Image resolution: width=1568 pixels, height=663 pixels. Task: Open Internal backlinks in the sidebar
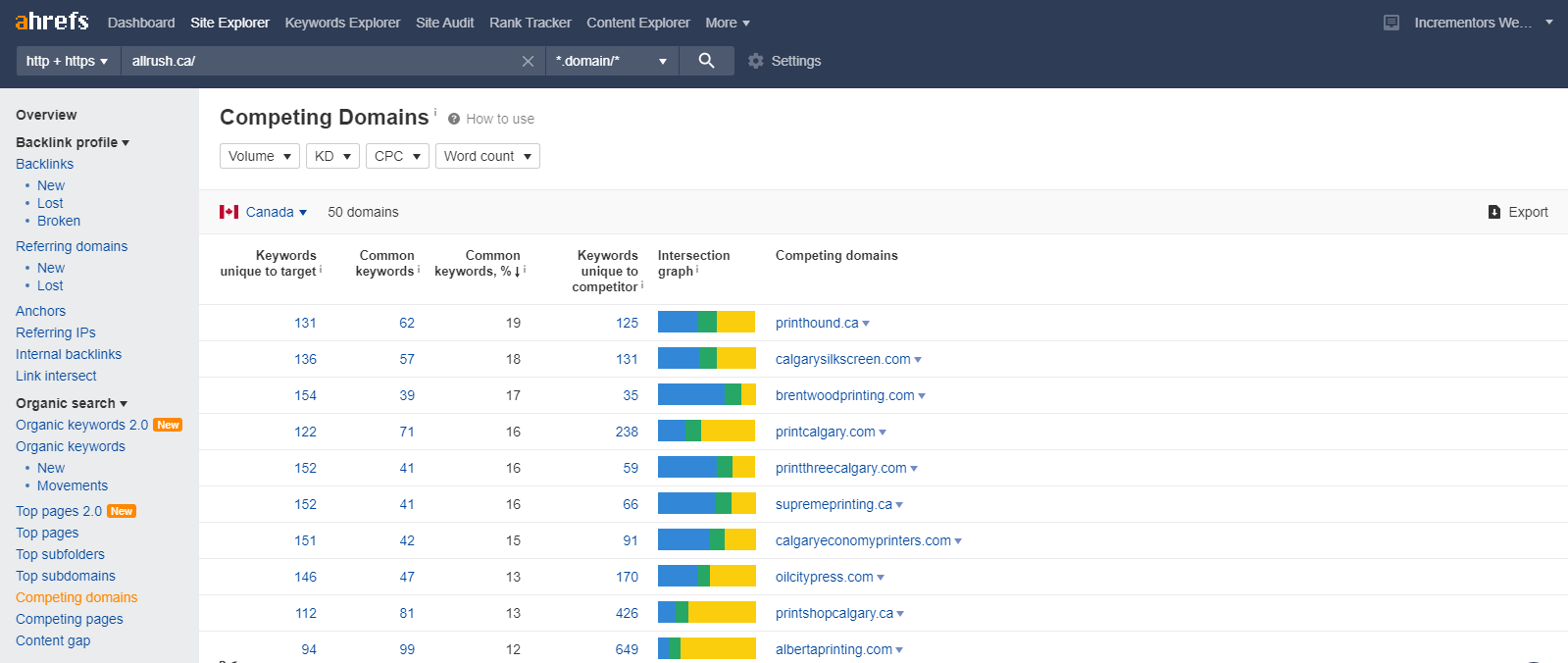pos(69,354)
